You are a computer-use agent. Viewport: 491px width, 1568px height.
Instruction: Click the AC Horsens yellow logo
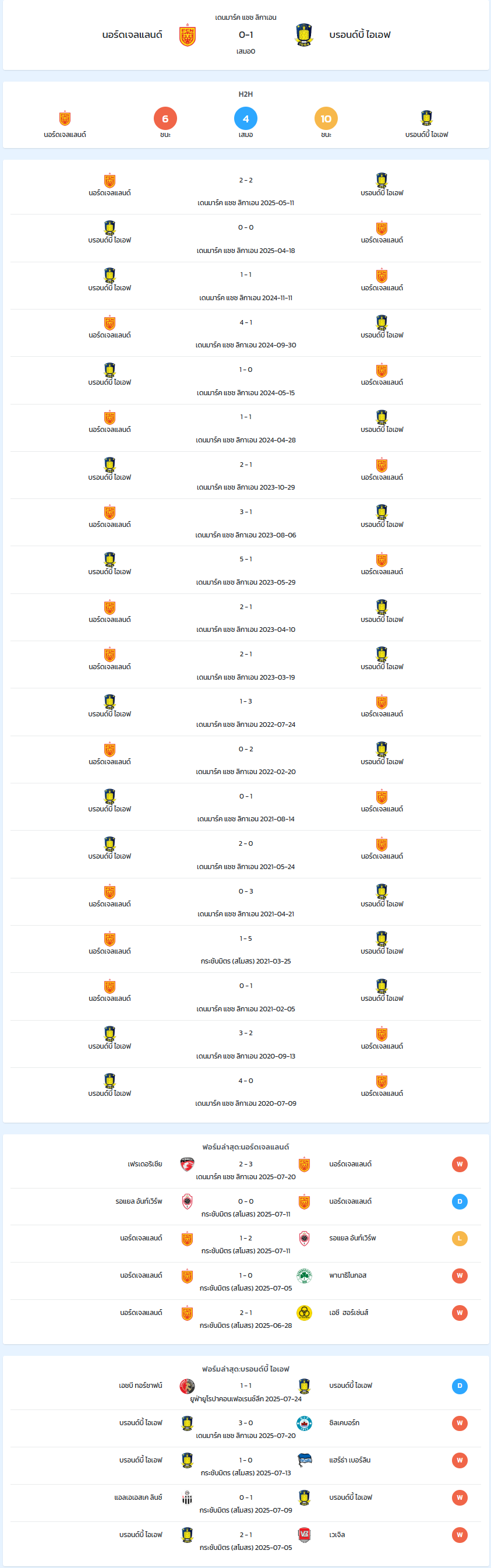pyautogui.click(x=304, y=1313)
